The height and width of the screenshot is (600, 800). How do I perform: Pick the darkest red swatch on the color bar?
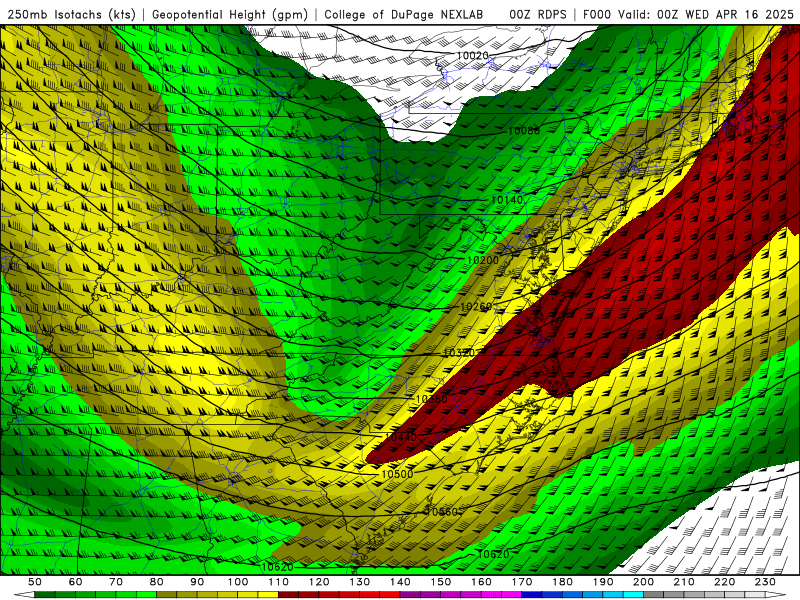[x=288, y=594]
